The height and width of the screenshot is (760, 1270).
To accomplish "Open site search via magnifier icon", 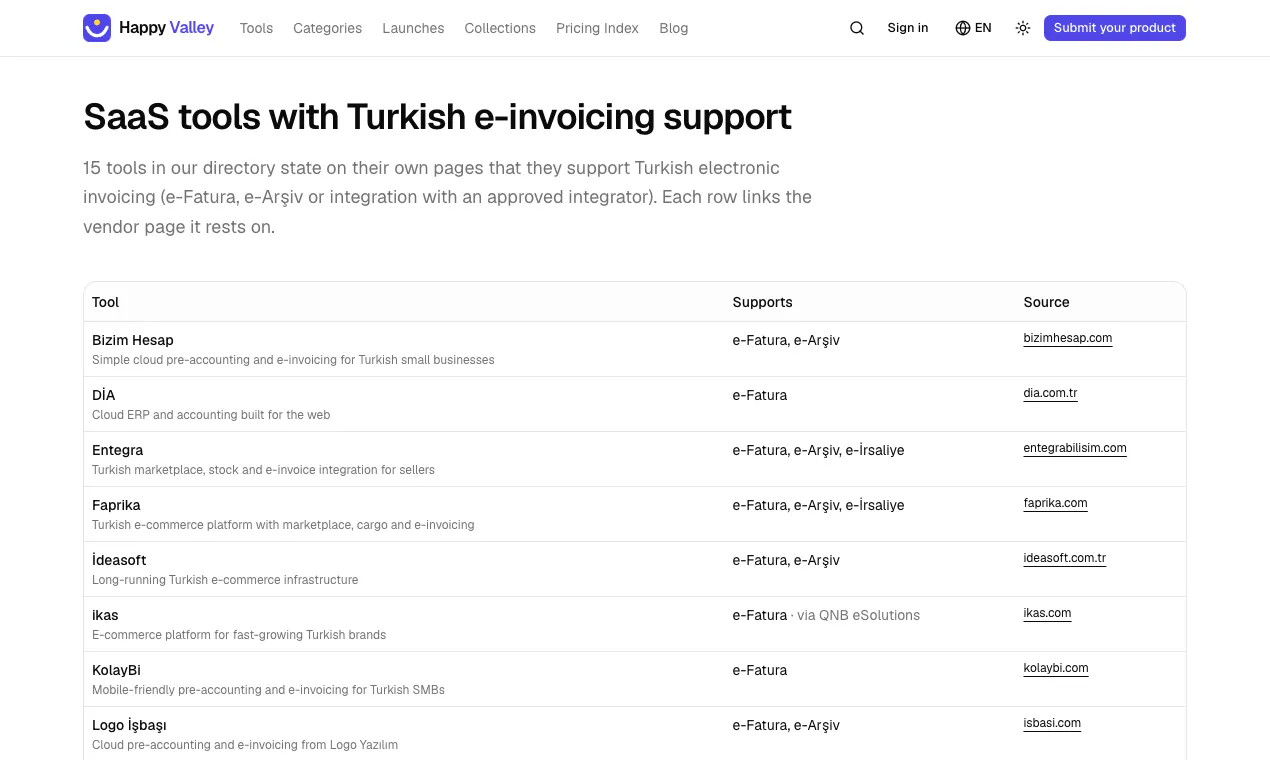I will (x=857, y=28).
